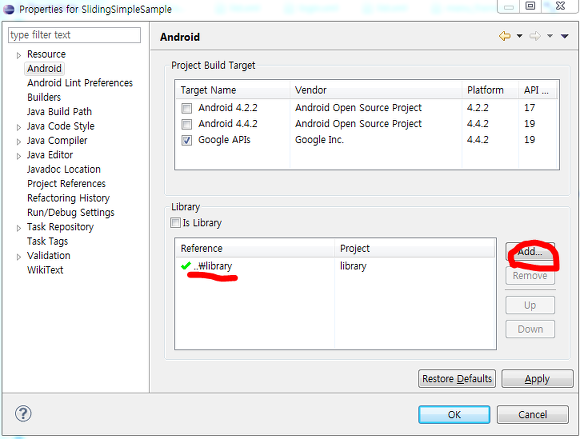Click the help question mark icon

click(23, 413)
